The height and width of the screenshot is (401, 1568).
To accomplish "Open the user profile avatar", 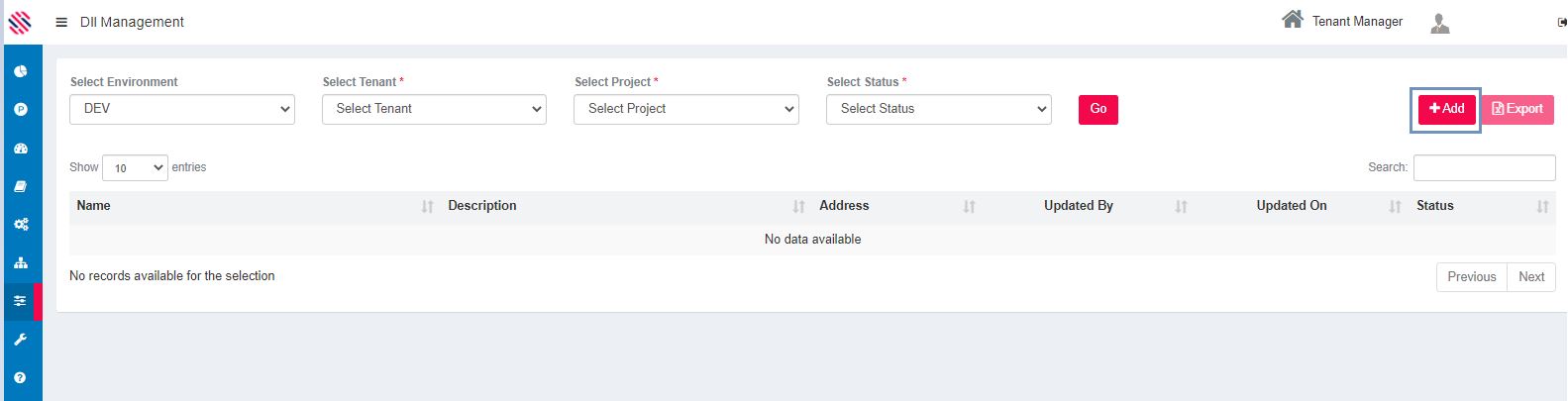I will [1440, 23].
